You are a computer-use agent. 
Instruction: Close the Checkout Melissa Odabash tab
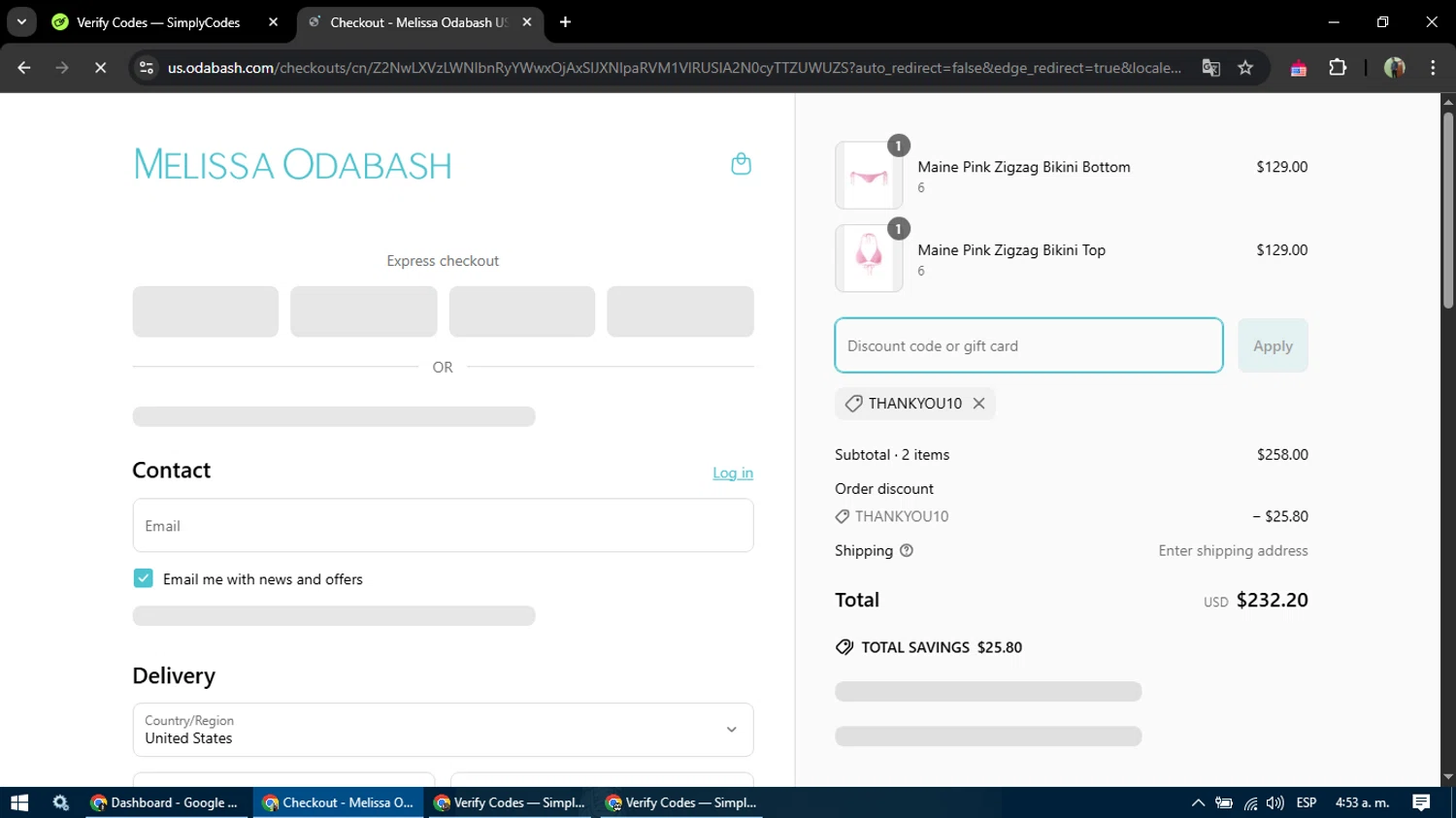(527, 22)
